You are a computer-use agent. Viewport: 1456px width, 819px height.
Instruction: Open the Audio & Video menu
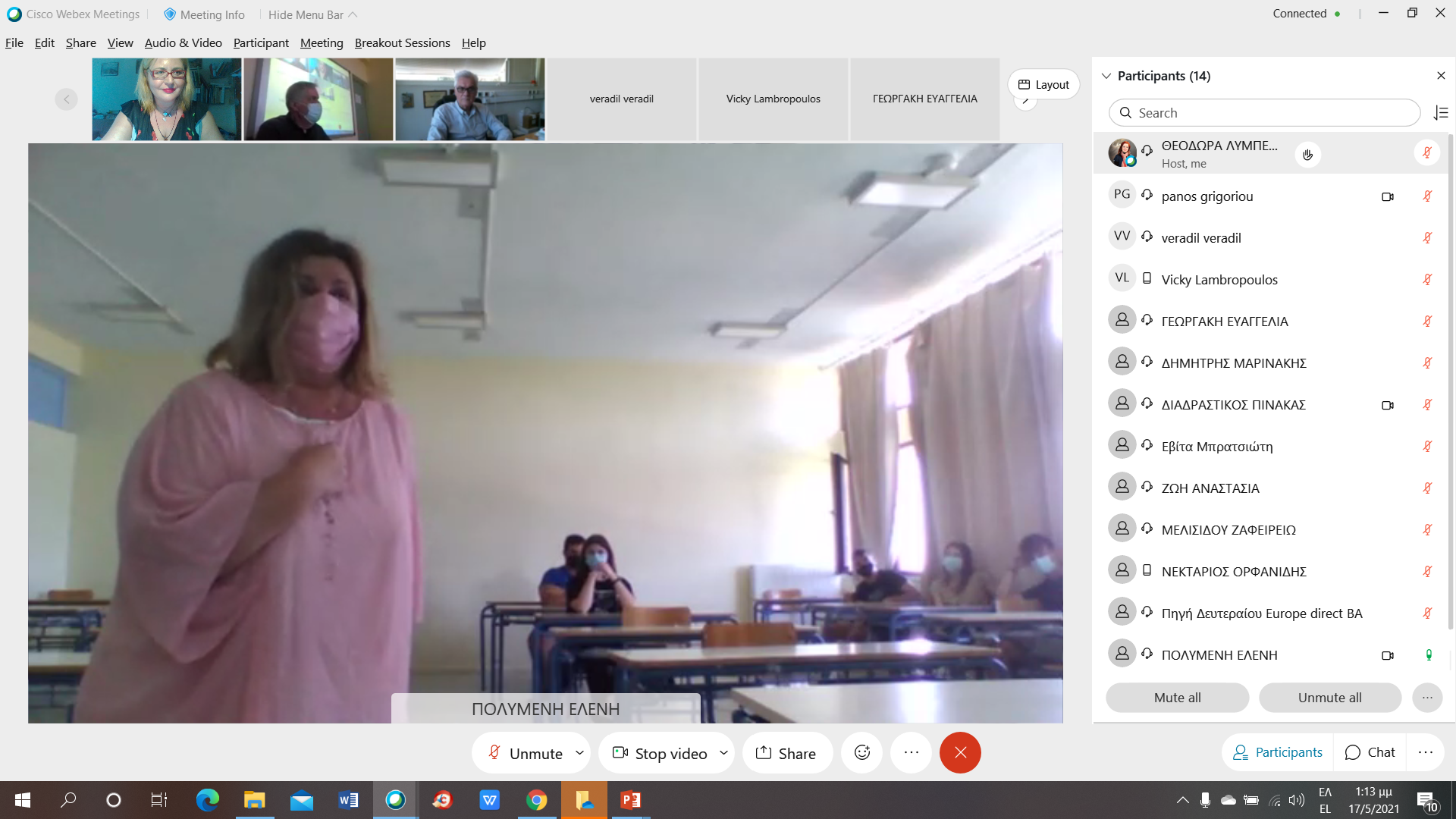pyautogui.click(x=183, y=43)
